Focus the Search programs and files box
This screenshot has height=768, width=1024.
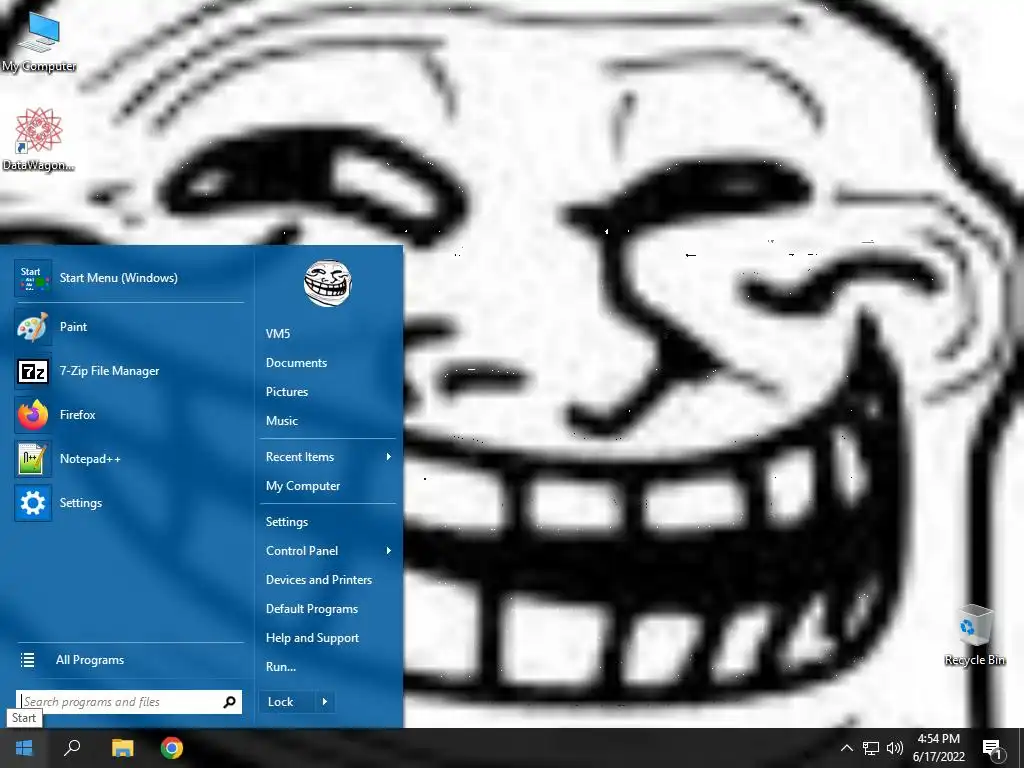pyautogui.click(x=129, y=702)
